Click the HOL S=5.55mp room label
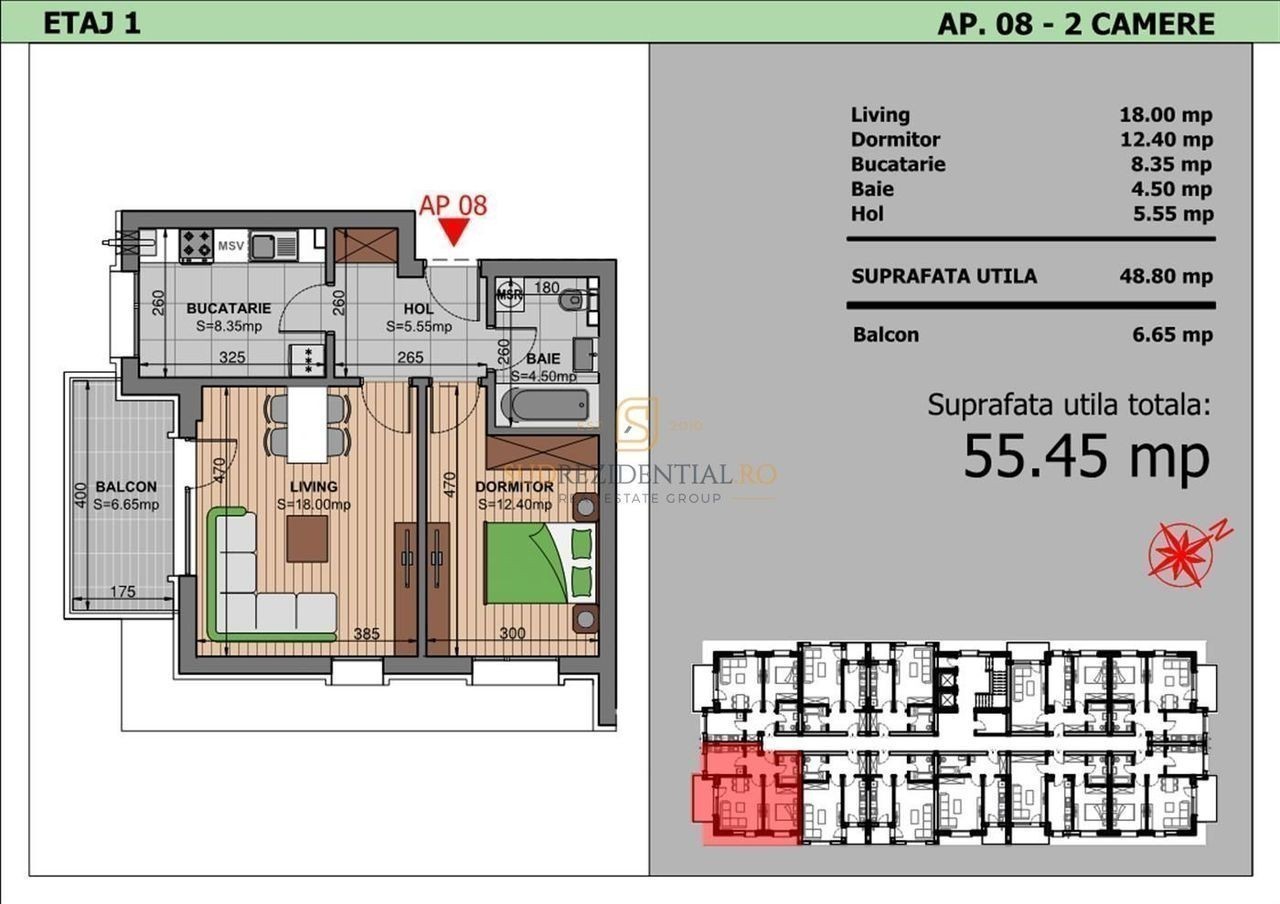 [419, 317]
